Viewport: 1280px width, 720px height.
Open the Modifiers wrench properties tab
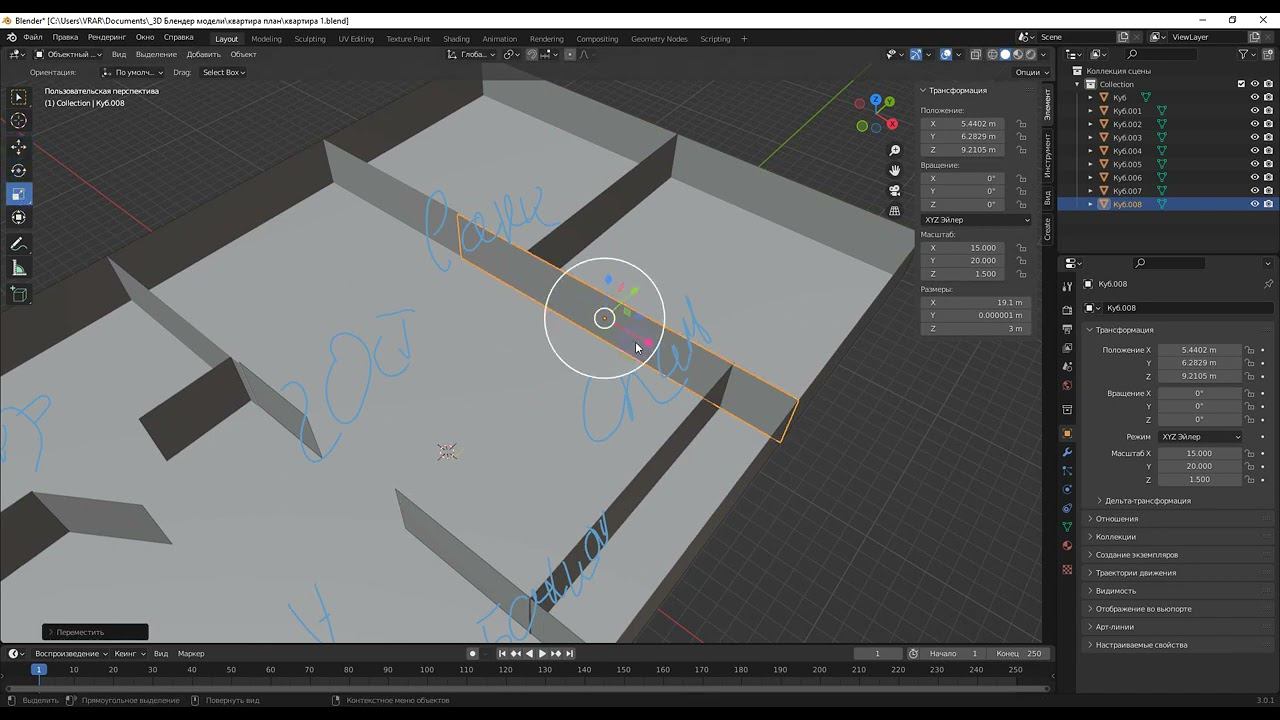1067,453
